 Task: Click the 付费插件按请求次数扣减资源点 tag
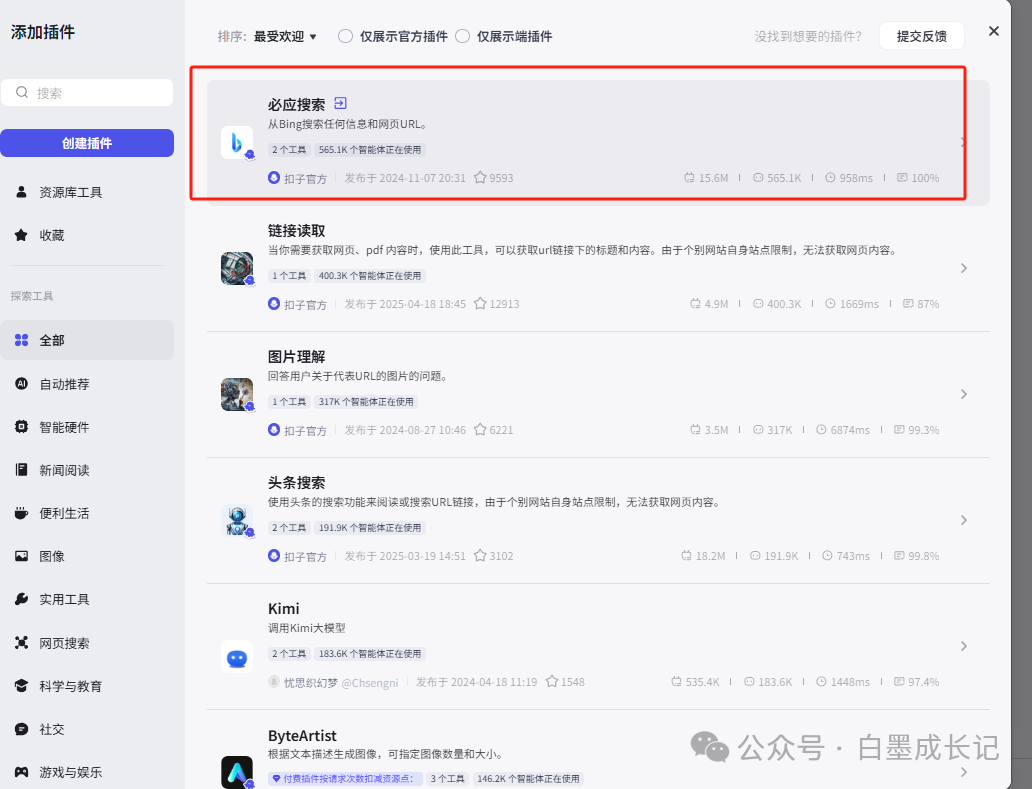pos(345,778)
